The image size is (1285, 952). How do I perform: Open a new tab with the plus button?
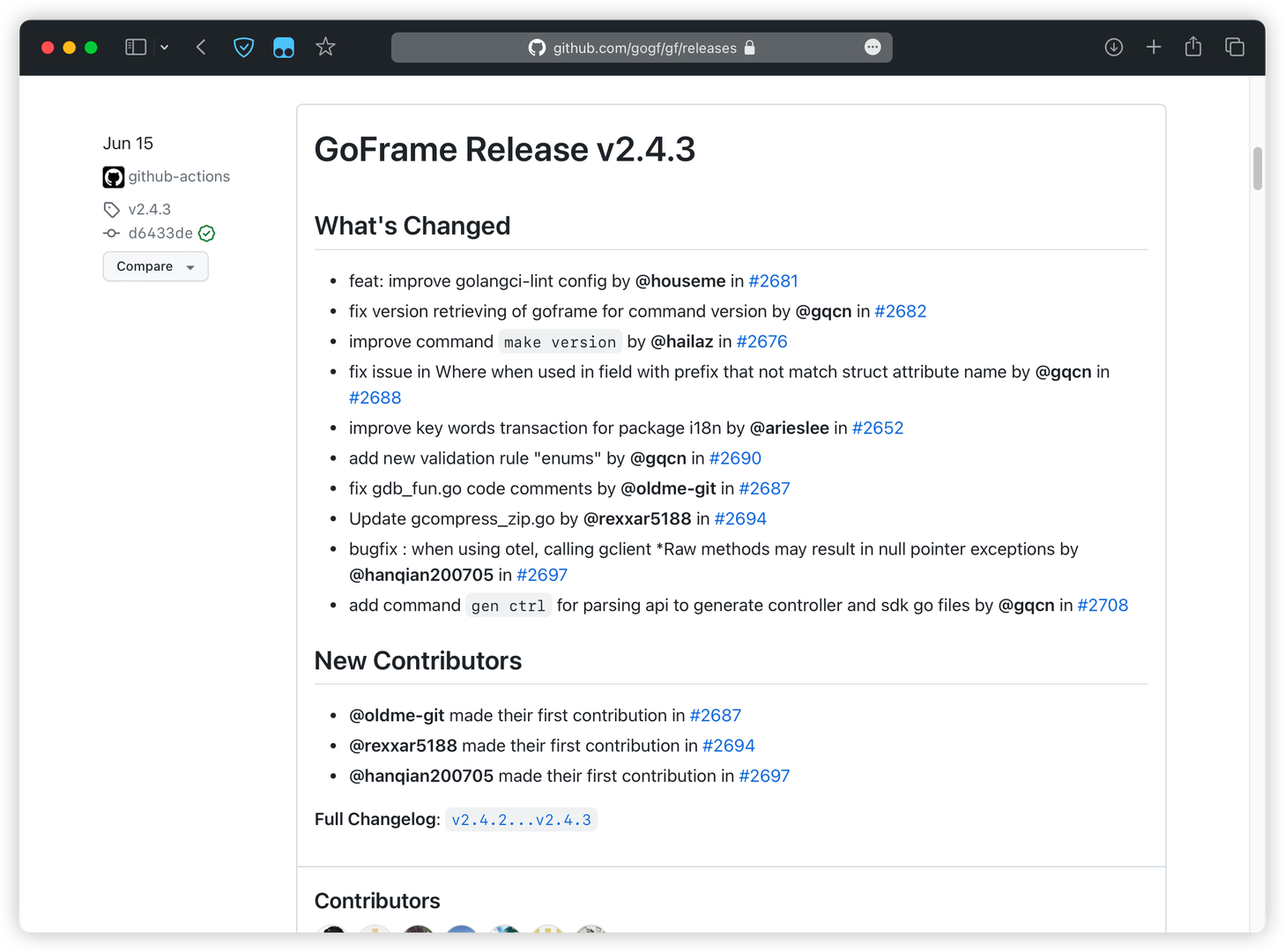coord(1153,47)
